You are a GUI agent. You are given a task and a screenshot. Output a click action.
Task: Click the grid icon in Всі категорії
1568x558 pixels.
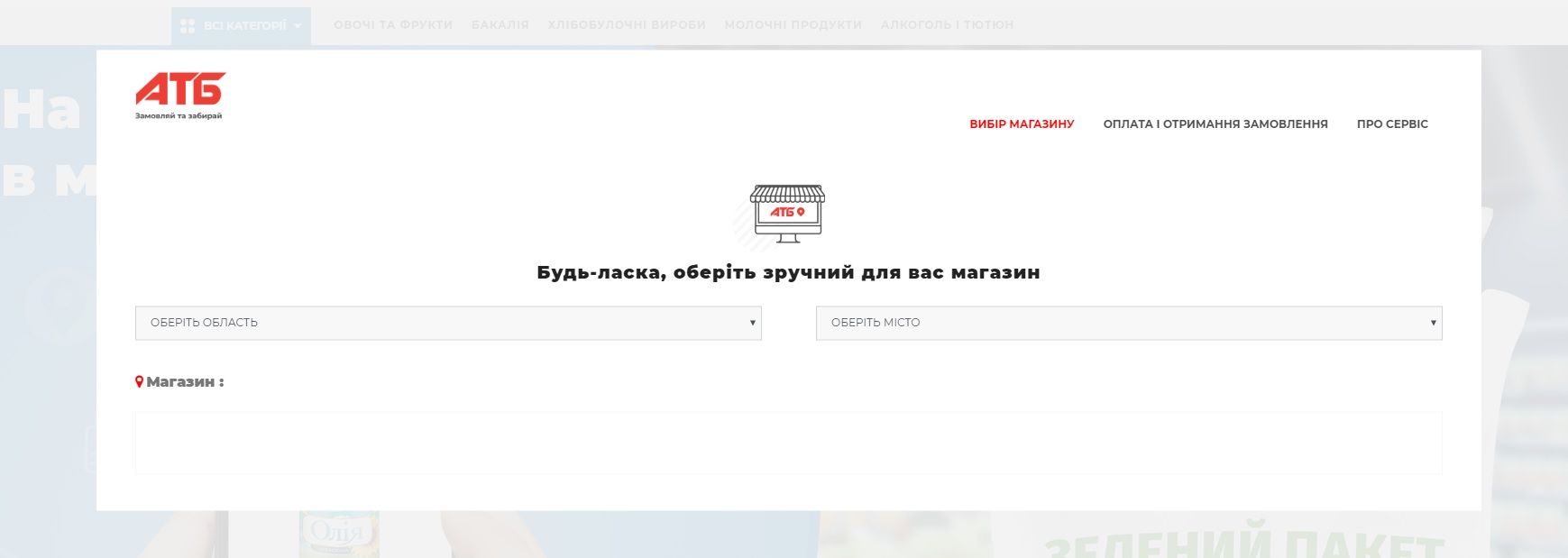(188, 26)
